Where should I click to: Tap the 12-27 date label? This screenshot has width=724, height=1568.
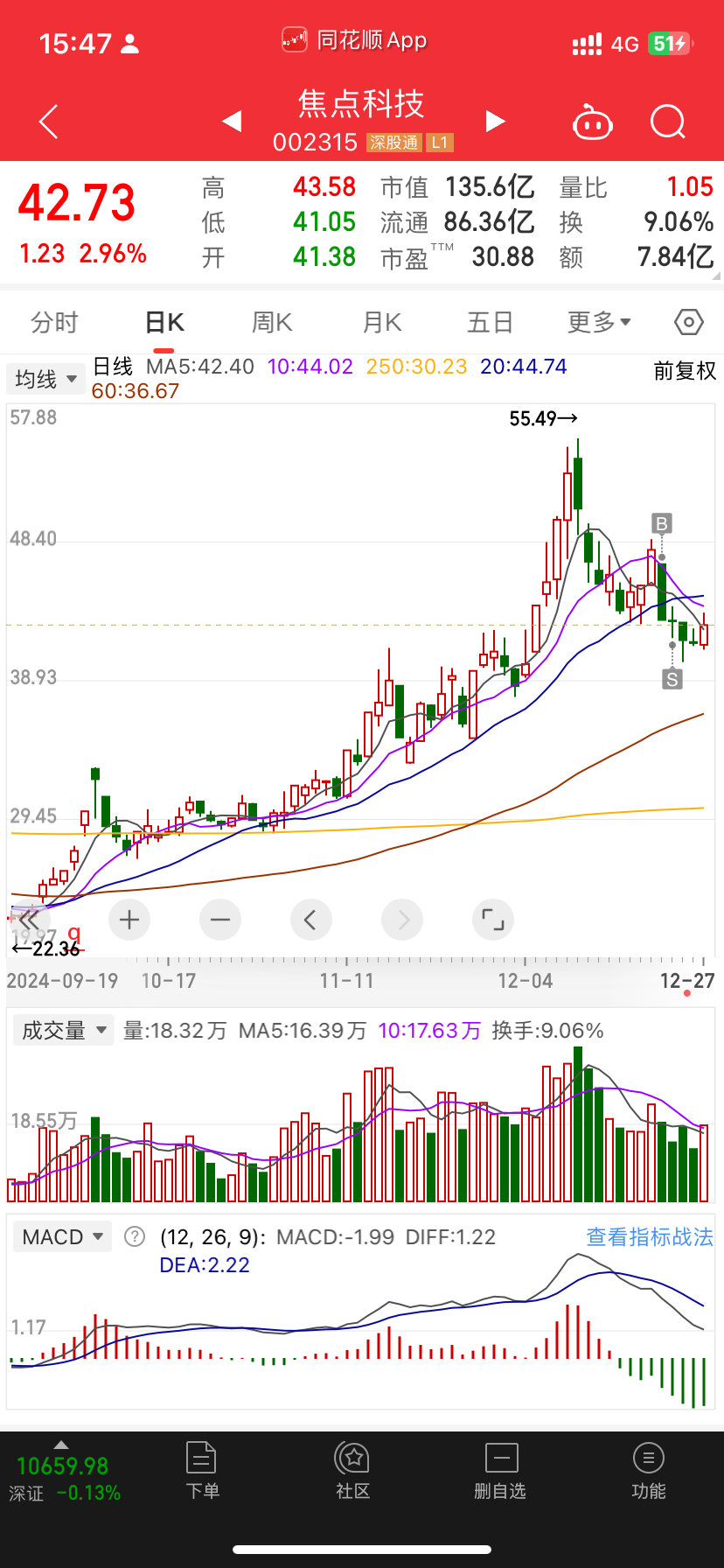click(687, 981)
